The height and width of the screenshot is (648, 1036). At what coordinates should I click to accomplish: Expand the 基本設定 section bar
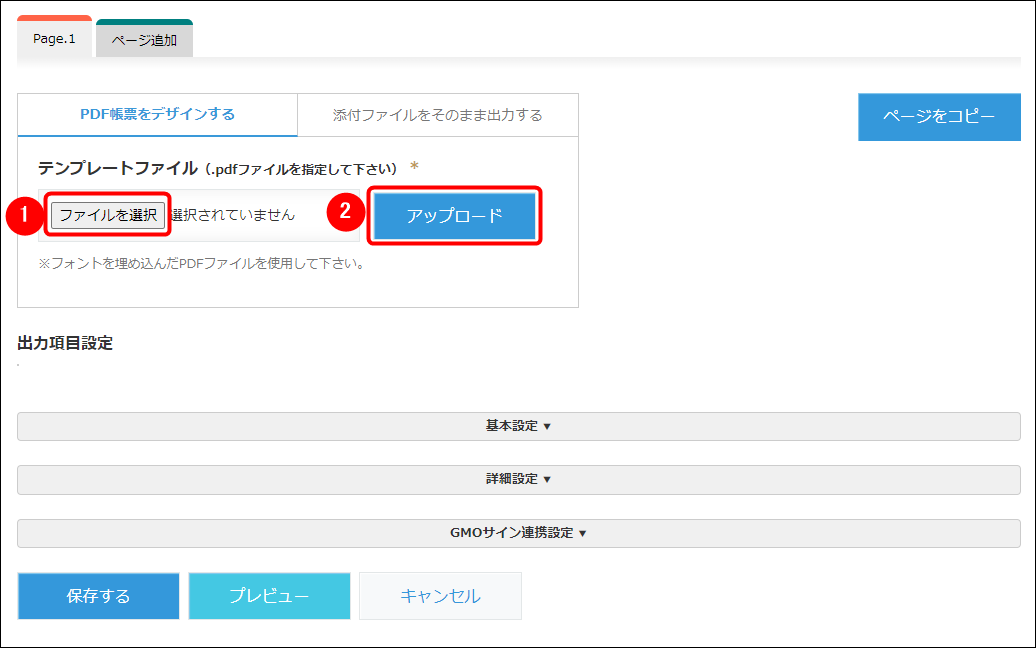[518, 426]
